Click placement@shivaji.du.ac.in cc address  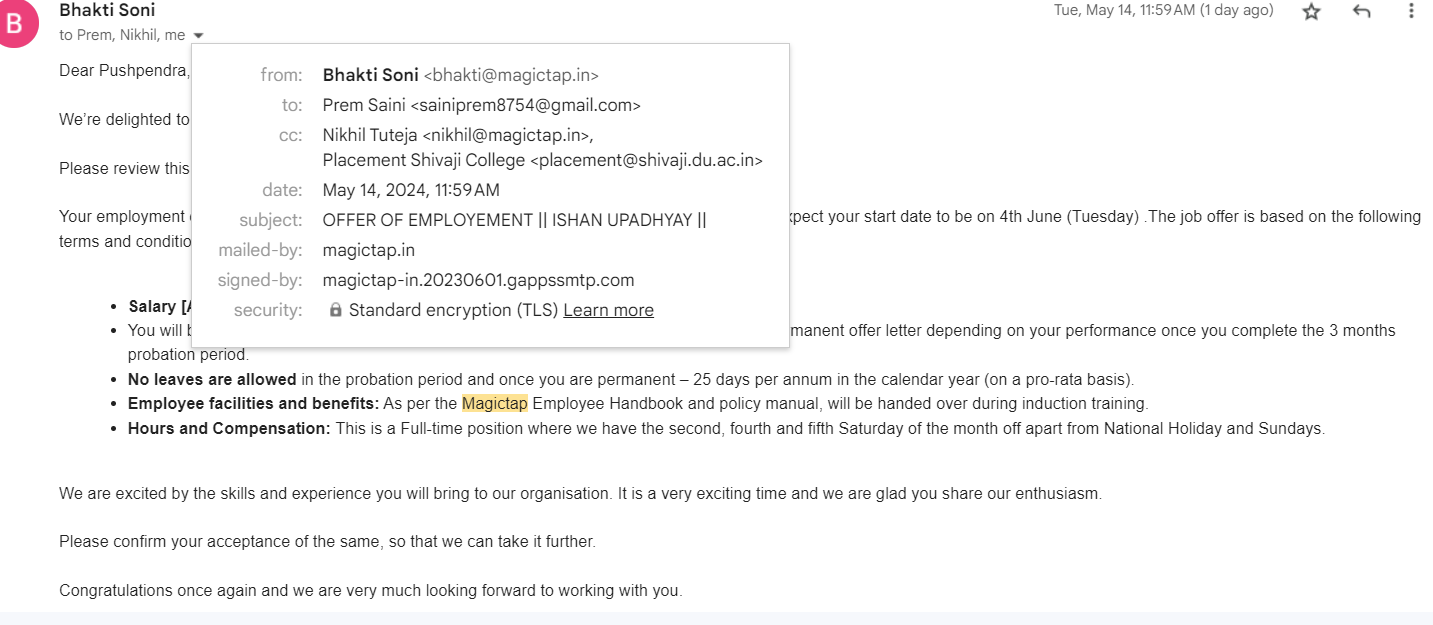646,160
